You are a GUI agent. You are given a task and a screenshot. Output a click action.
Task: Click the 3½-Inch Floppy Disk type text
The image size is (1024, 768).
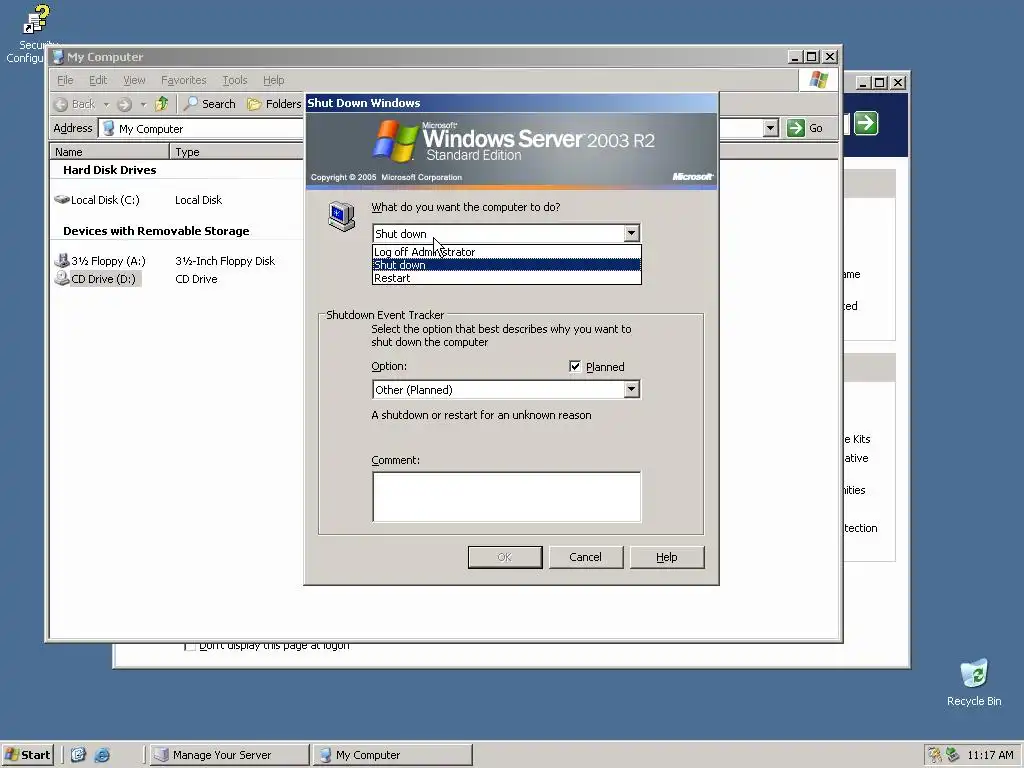click(225, 261)
